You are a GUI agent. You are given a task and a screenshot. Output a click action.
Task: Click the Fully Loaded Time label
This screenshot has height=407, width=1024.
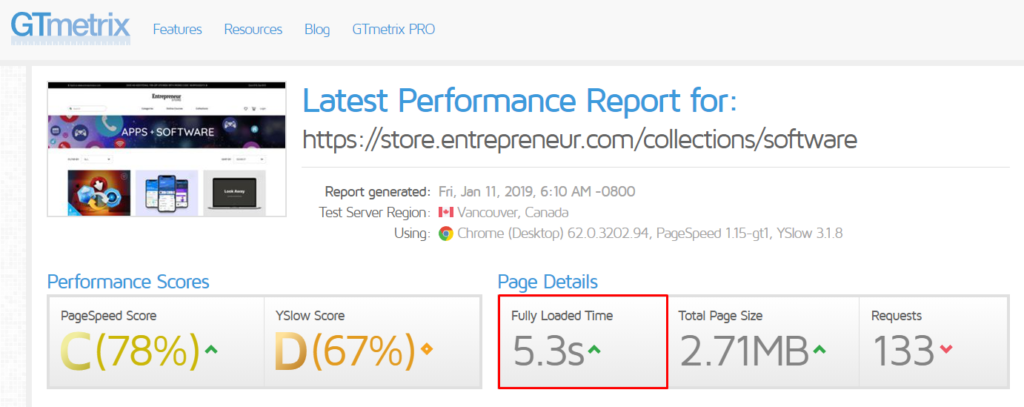point(562,316)
